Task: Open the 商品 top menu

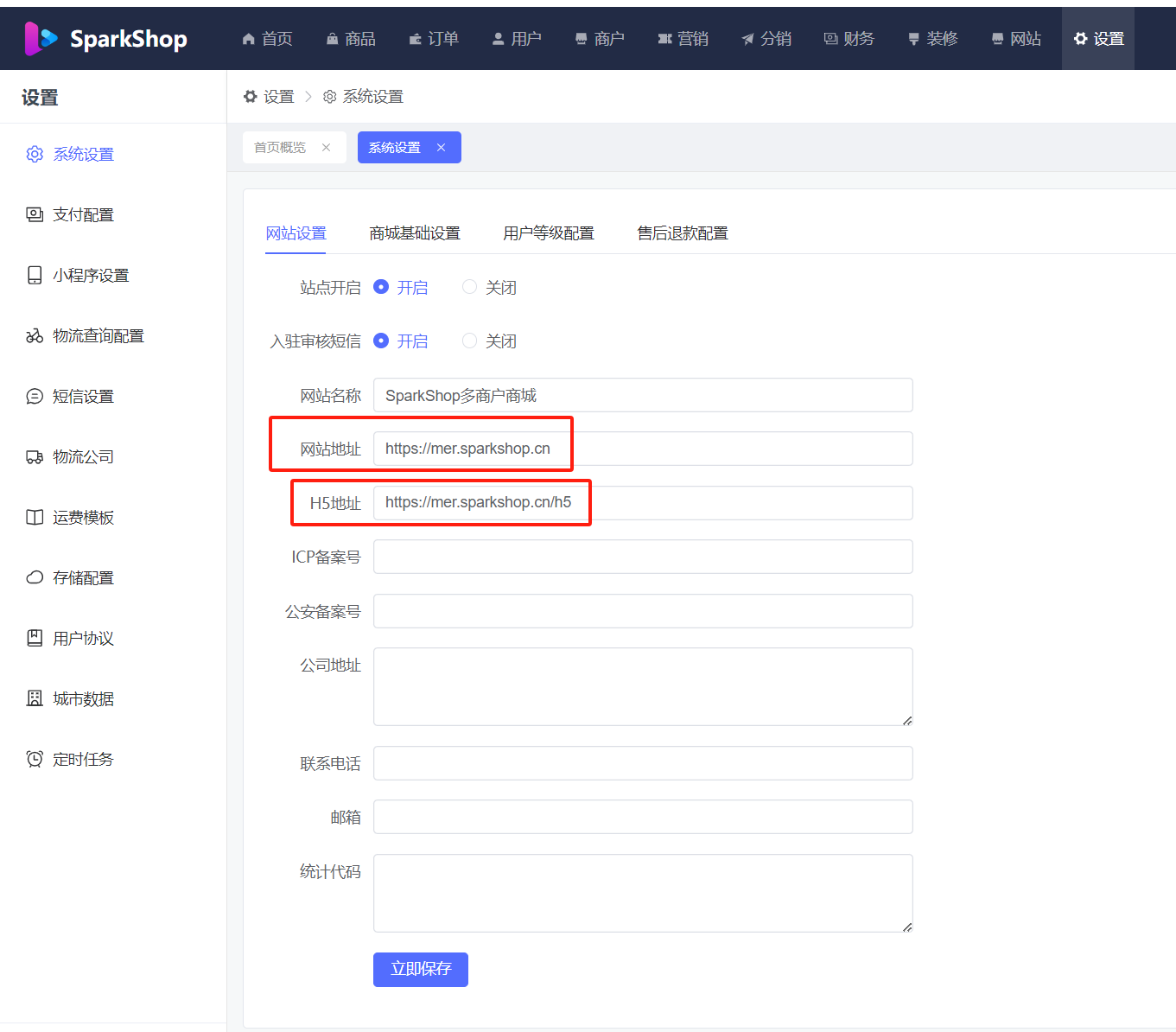Action: [x=351, y=39]
